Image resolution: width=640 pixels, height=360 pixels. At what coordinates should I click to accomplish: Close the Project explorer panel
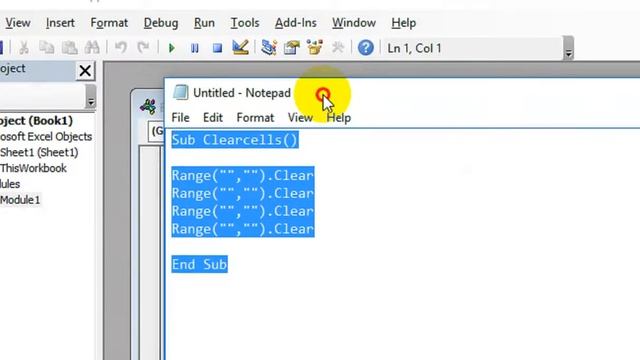pyautogui.click(x=85, y=71)
